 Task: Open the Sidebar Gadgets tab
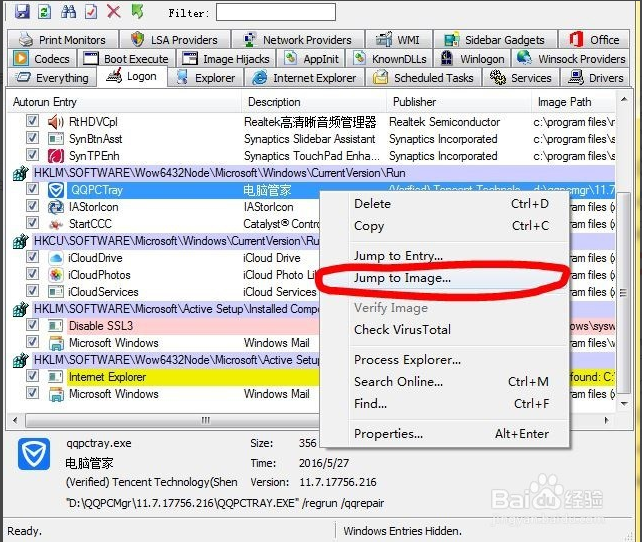click(495, 39)
